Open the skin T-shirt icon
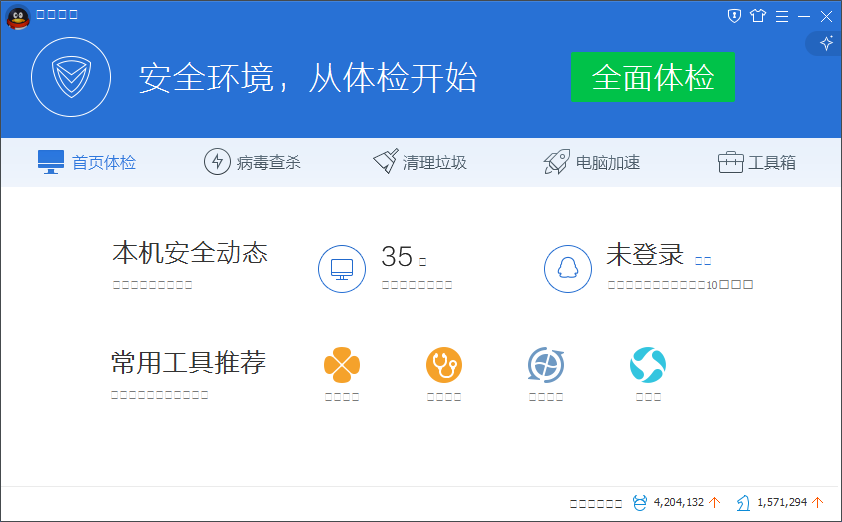Viewport: 842px width, 522px height. pyautogui.click(x=758, y=16)
